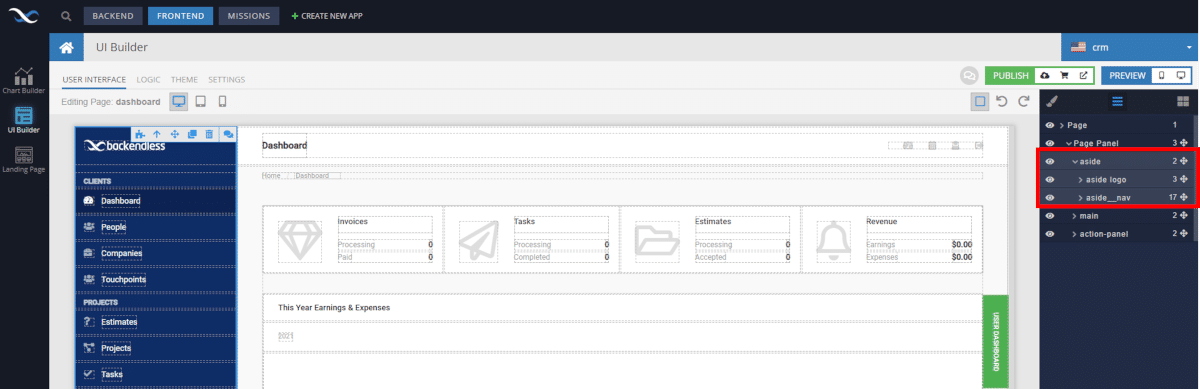Select People in the canvas sidebar
The width and height of the screenshot is (1200, 389).
[113, 227]
